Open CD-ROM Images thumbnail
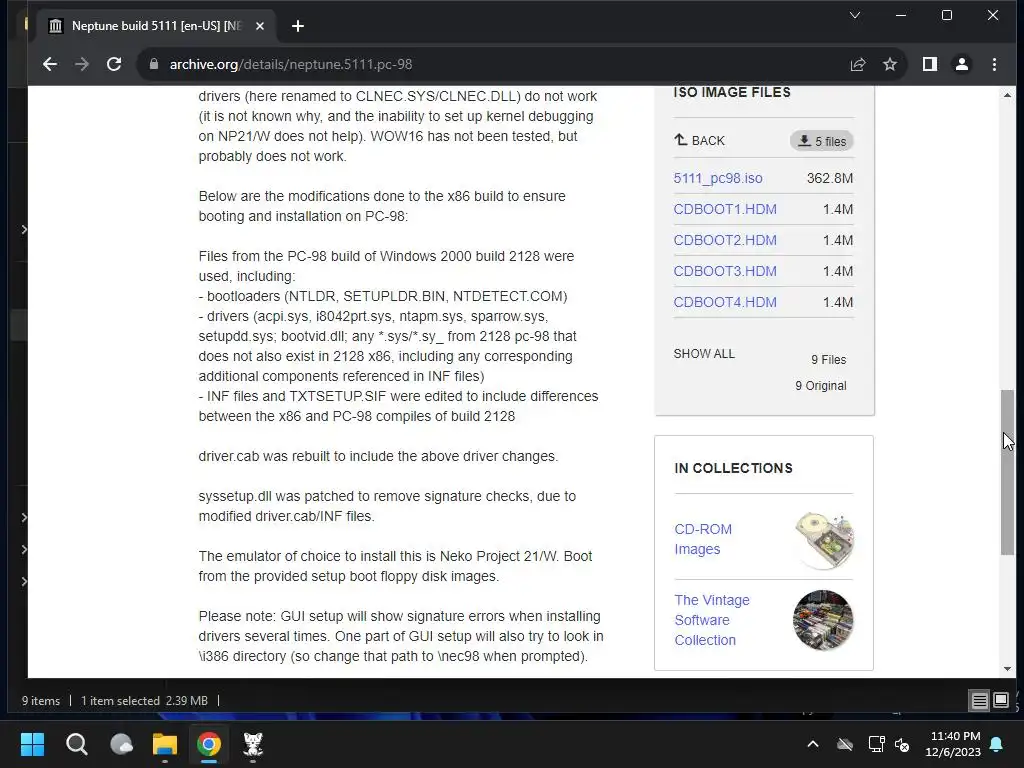 click(x=824, y=541)
